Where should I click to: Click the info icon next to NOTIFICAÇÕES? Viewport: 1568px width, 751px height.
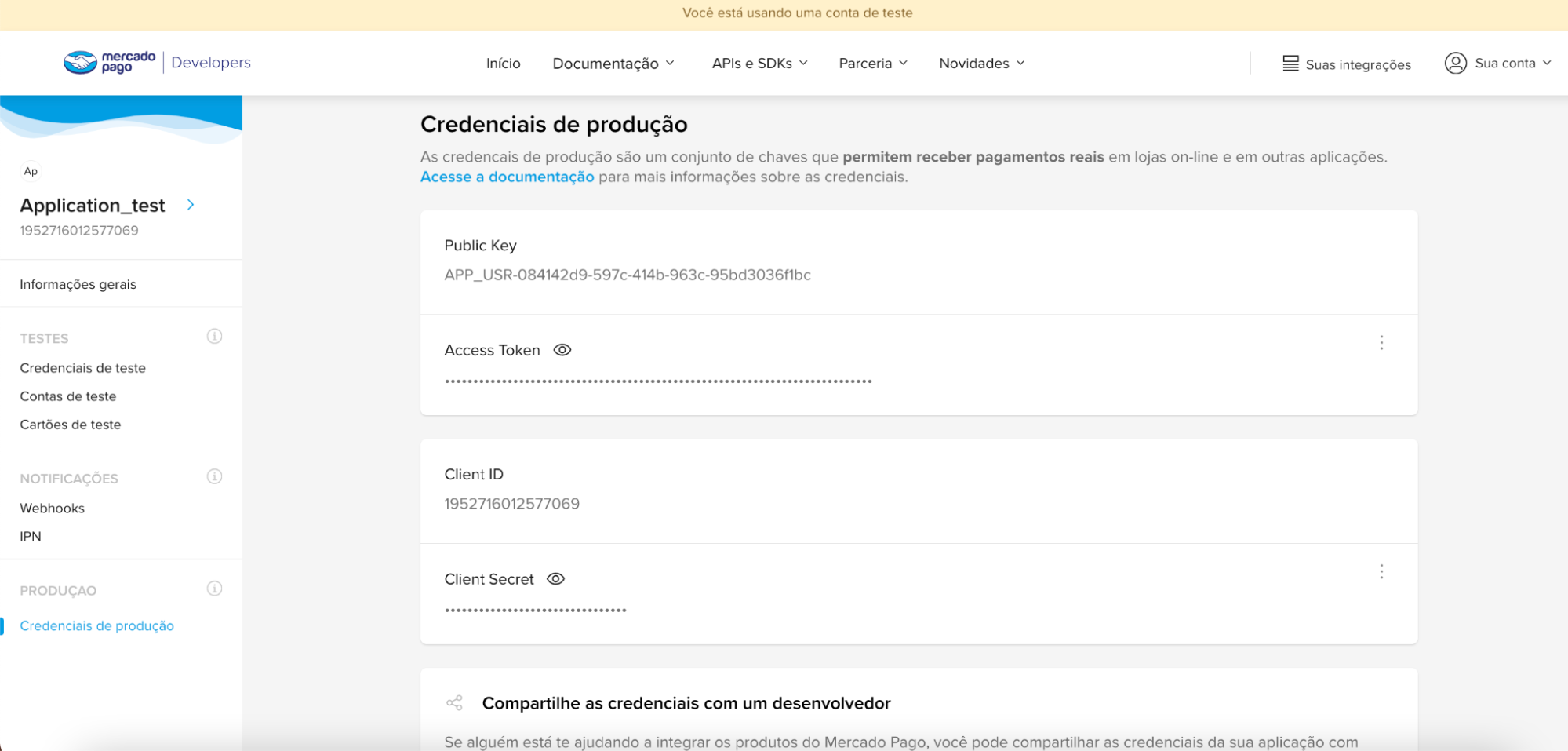(214, 476)
